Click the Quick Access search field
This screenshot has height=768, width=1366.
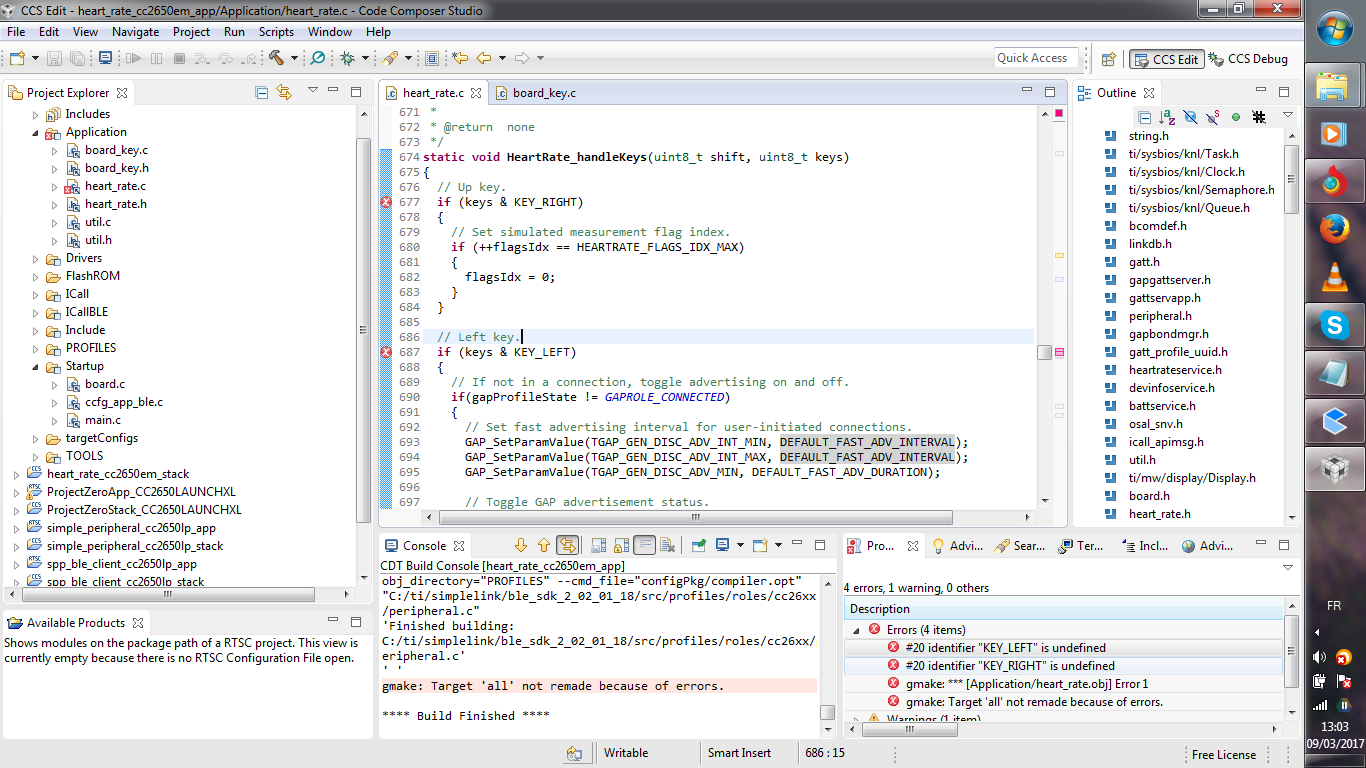click(1036, 58)
